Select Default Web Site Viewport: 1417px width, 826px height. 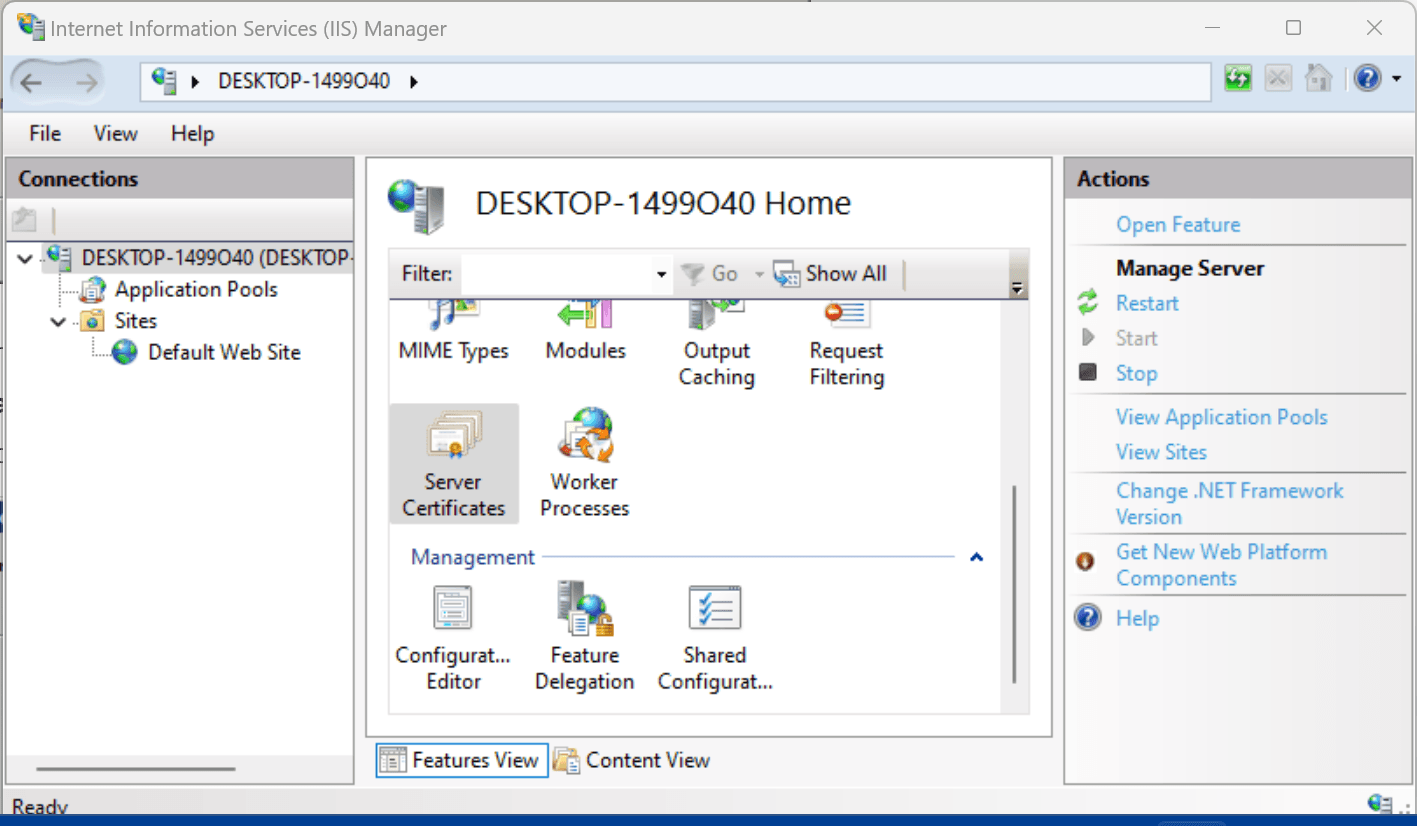(x=224, y=352)
